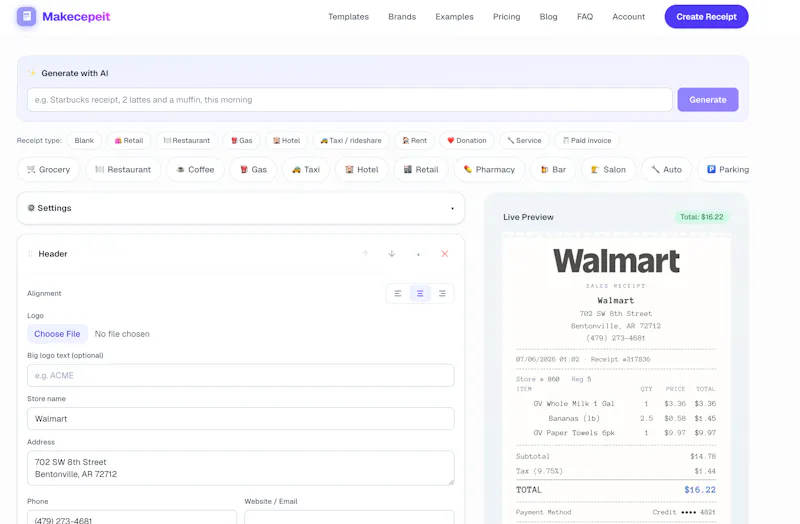The width and height of the screenshot is (800, 524).
Task: Click Makecepeit brand name link
Action: coord(76,17)
